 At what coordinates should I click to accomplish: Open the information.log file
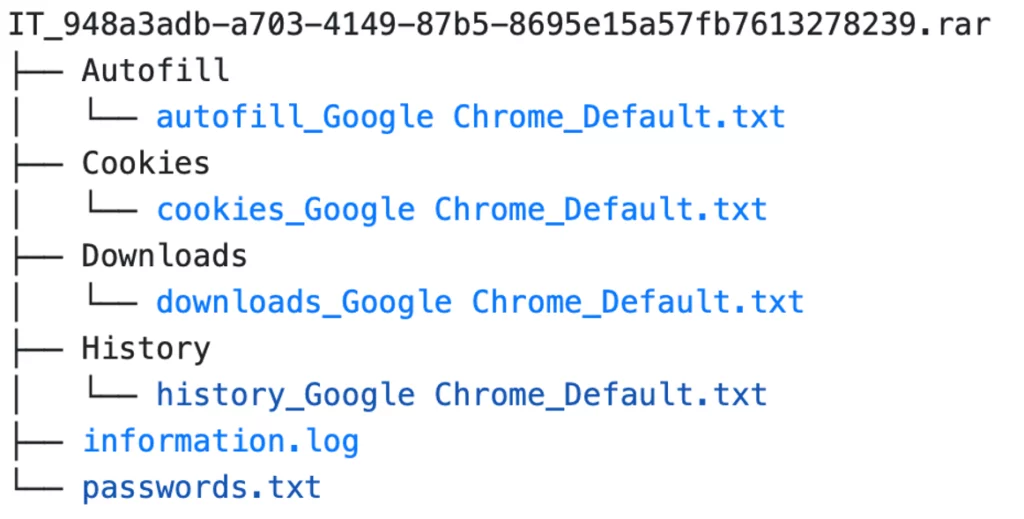(220, 441)
